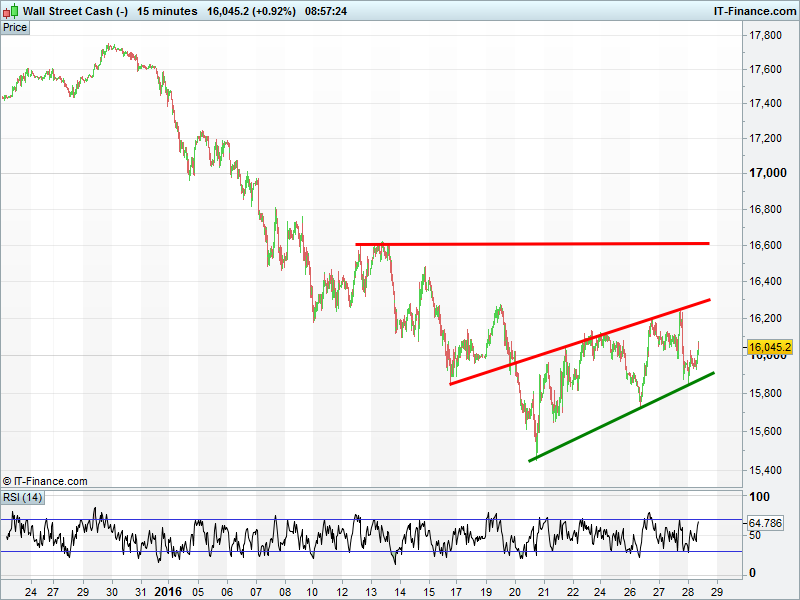The height and width of the screenshot is (600, 800).
Task: Click date 20 on the time axis
Action: pos(515,591)
